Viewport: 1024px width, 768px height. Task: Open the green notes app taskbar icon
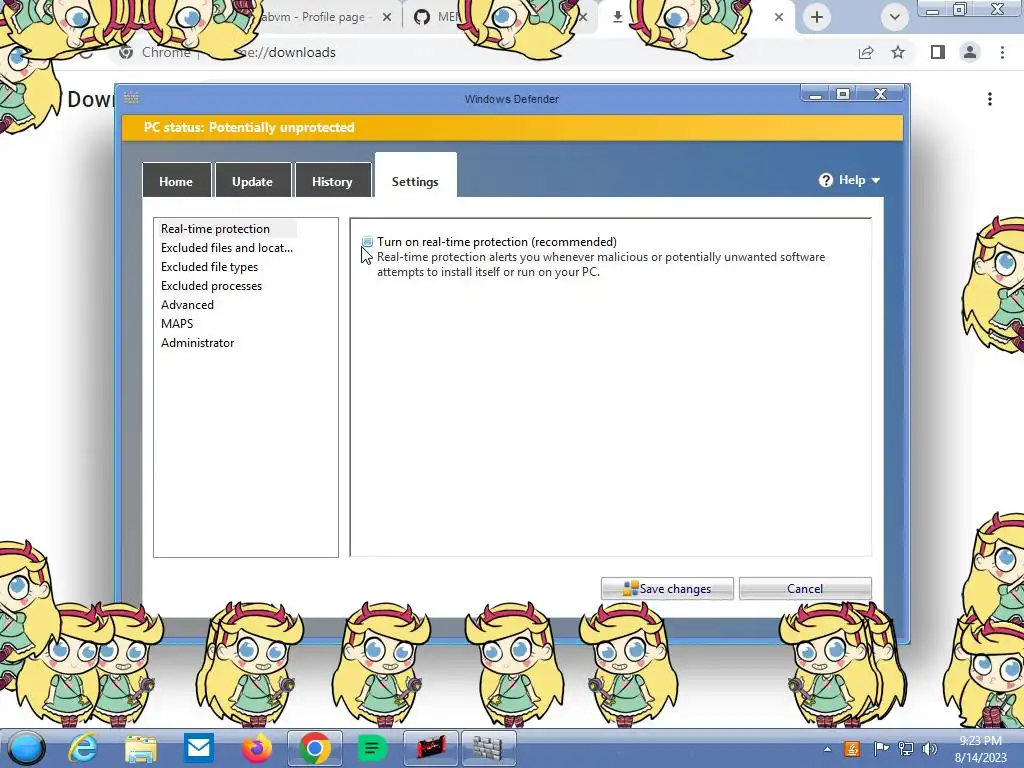tap(372, 748)
